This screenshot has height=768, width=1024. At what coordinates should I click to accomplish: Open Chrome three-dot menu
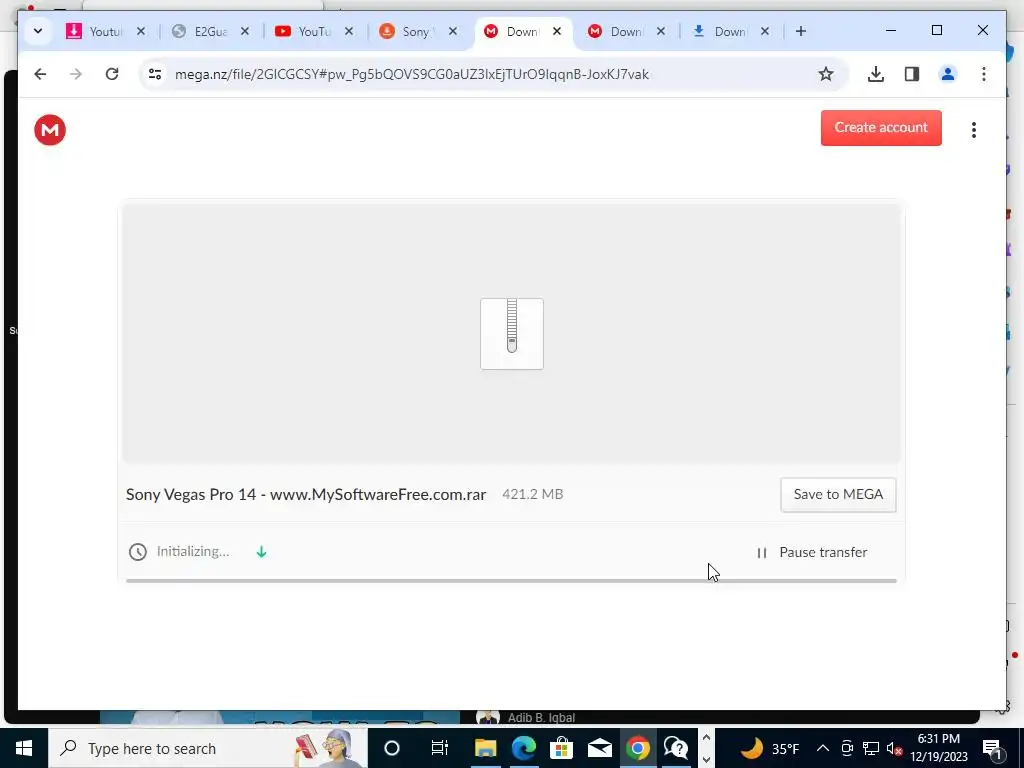click(x=984, y=74)
